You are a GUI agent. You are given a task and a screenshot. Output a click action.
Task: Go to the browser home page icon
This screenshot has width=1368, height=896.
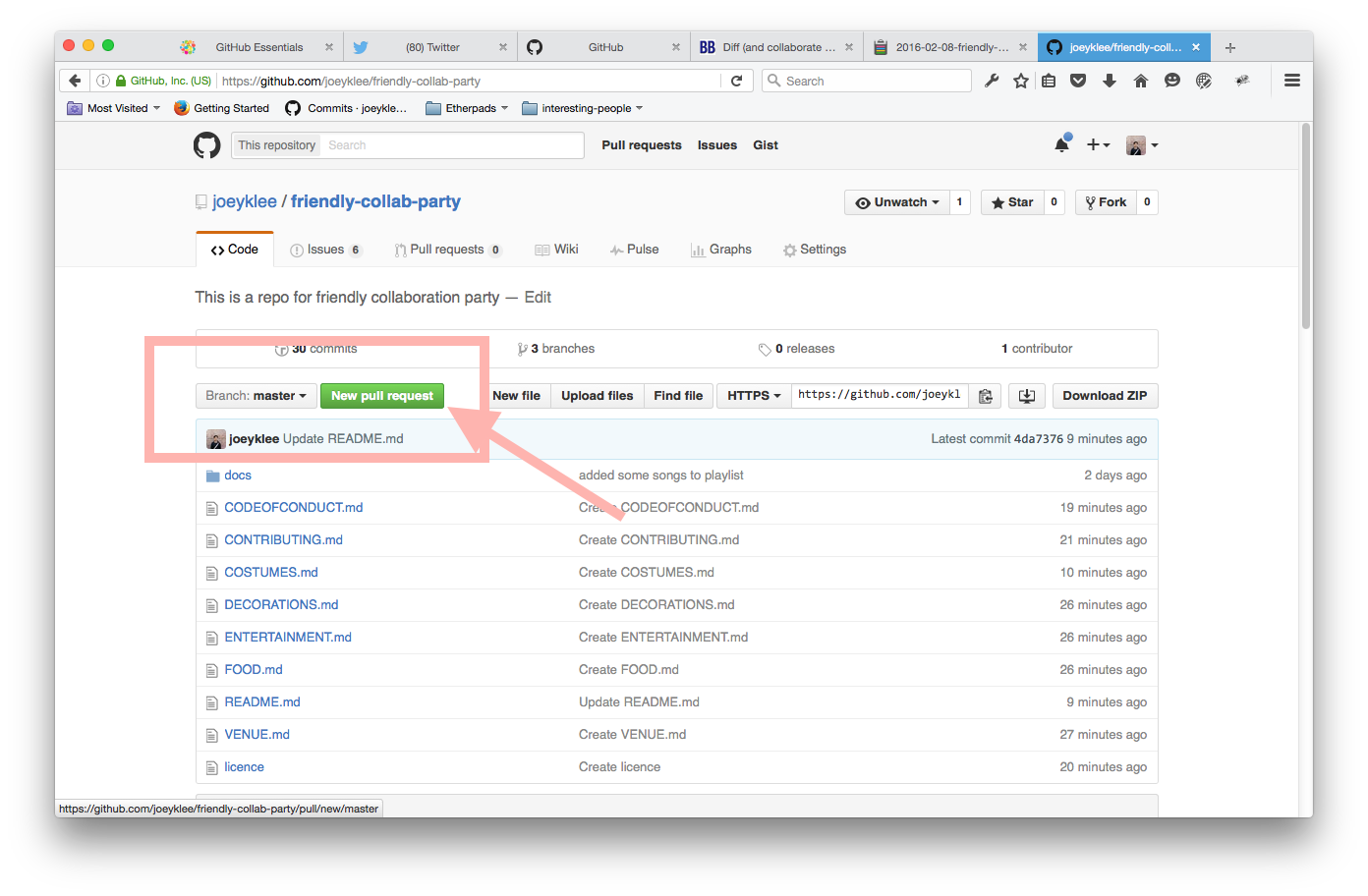point(1141,81)
